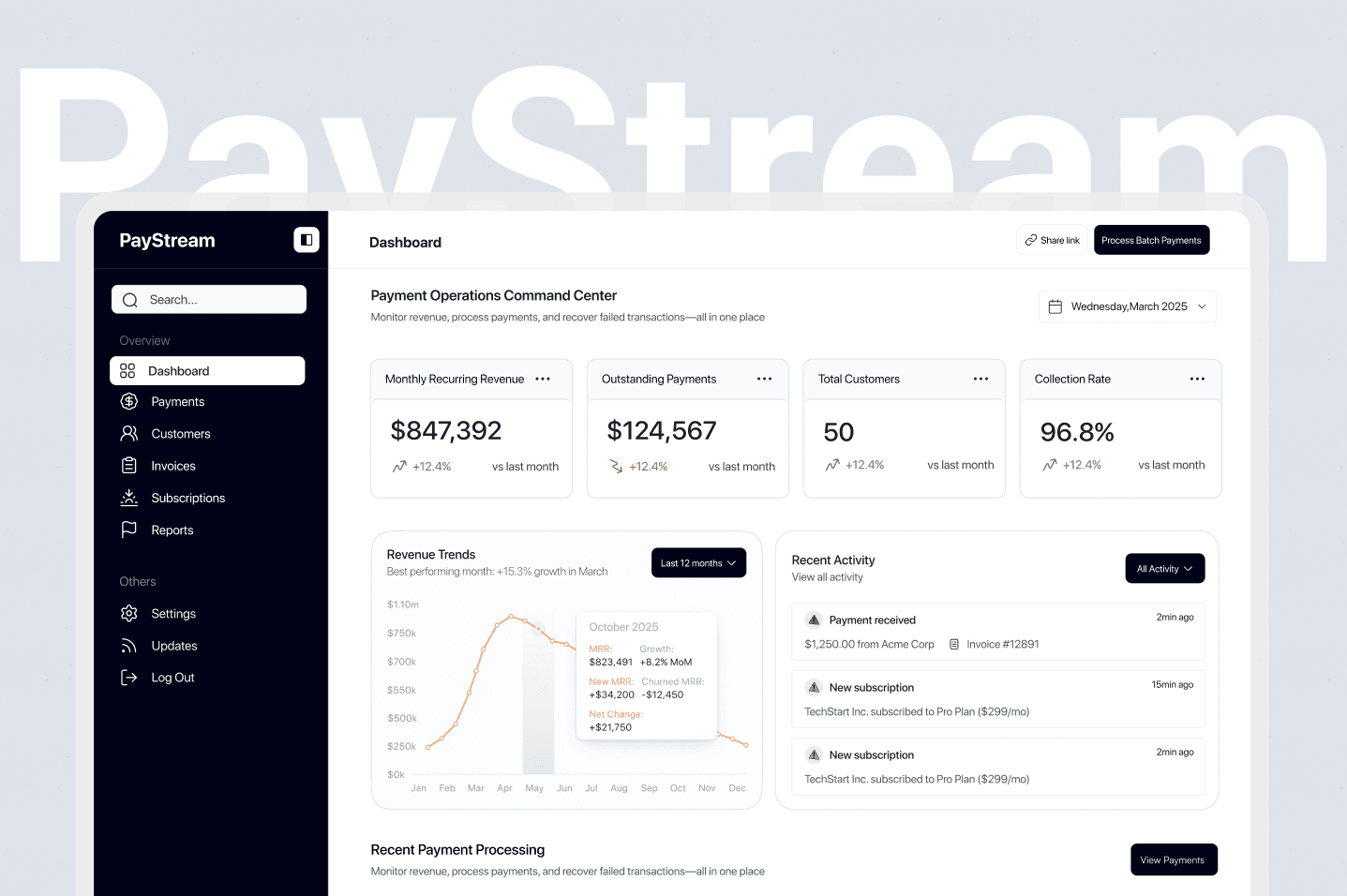Click the Share link button
The height and width of the screenshot is (896, 1347).
[x=1052, y=240]
